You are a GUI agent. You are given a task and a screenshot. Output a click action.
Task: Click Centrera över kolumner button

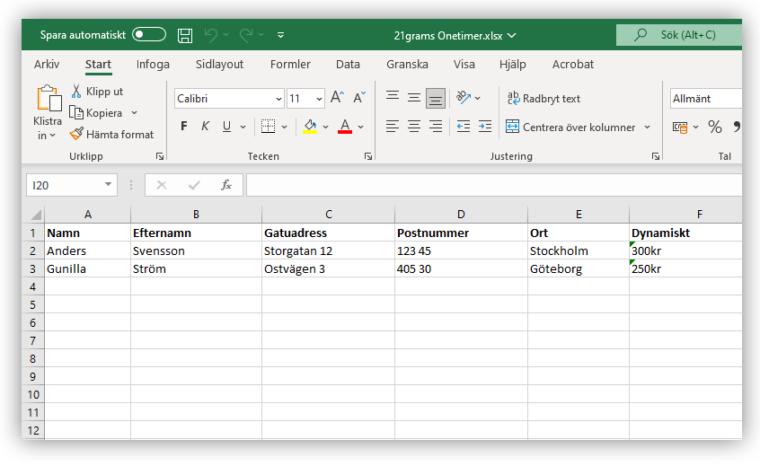click(x=570, y=127)
